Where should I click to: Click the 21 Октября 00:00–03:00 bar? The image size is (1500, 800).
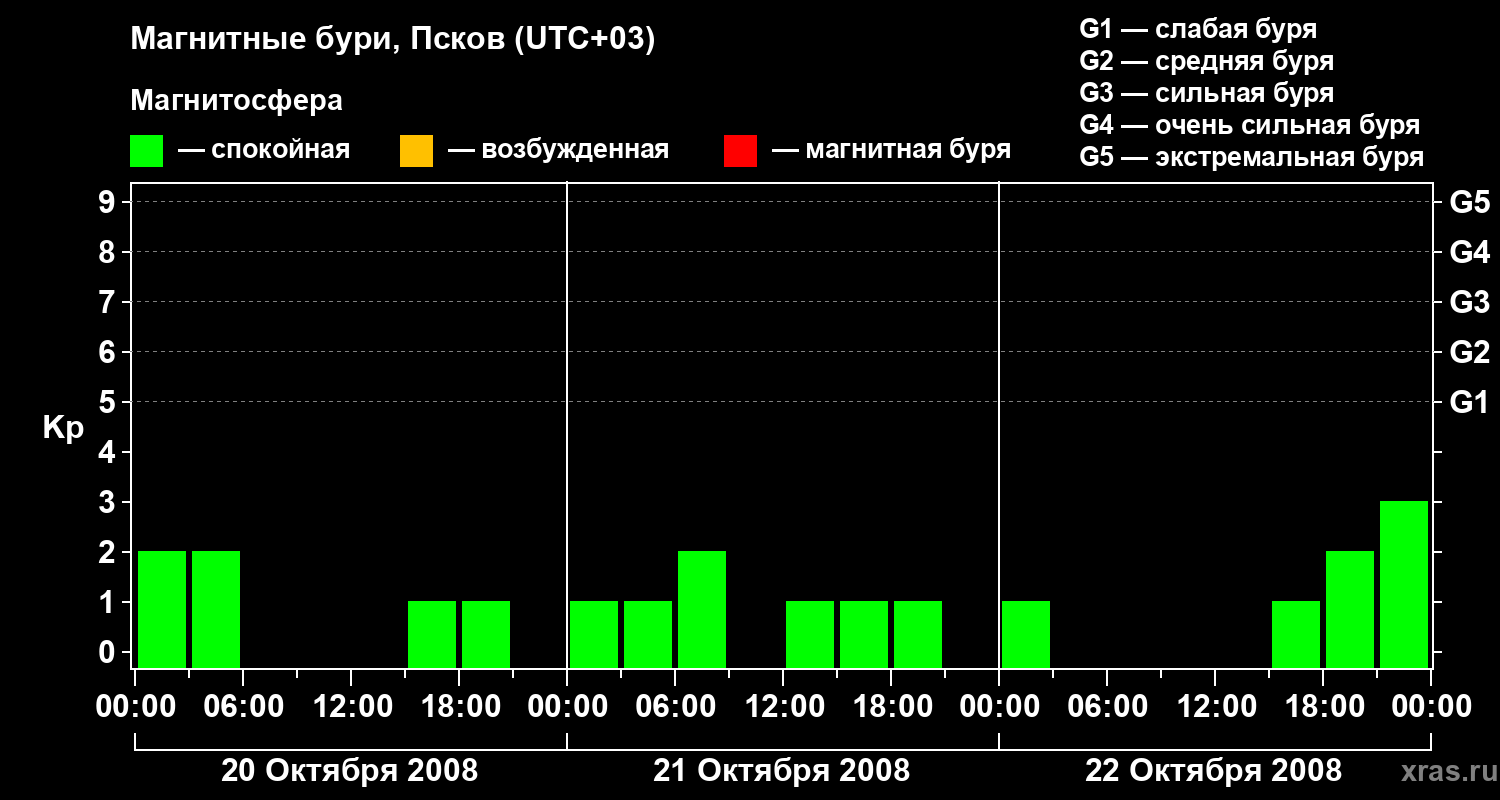pyautogui.click(x=594, y=634)
